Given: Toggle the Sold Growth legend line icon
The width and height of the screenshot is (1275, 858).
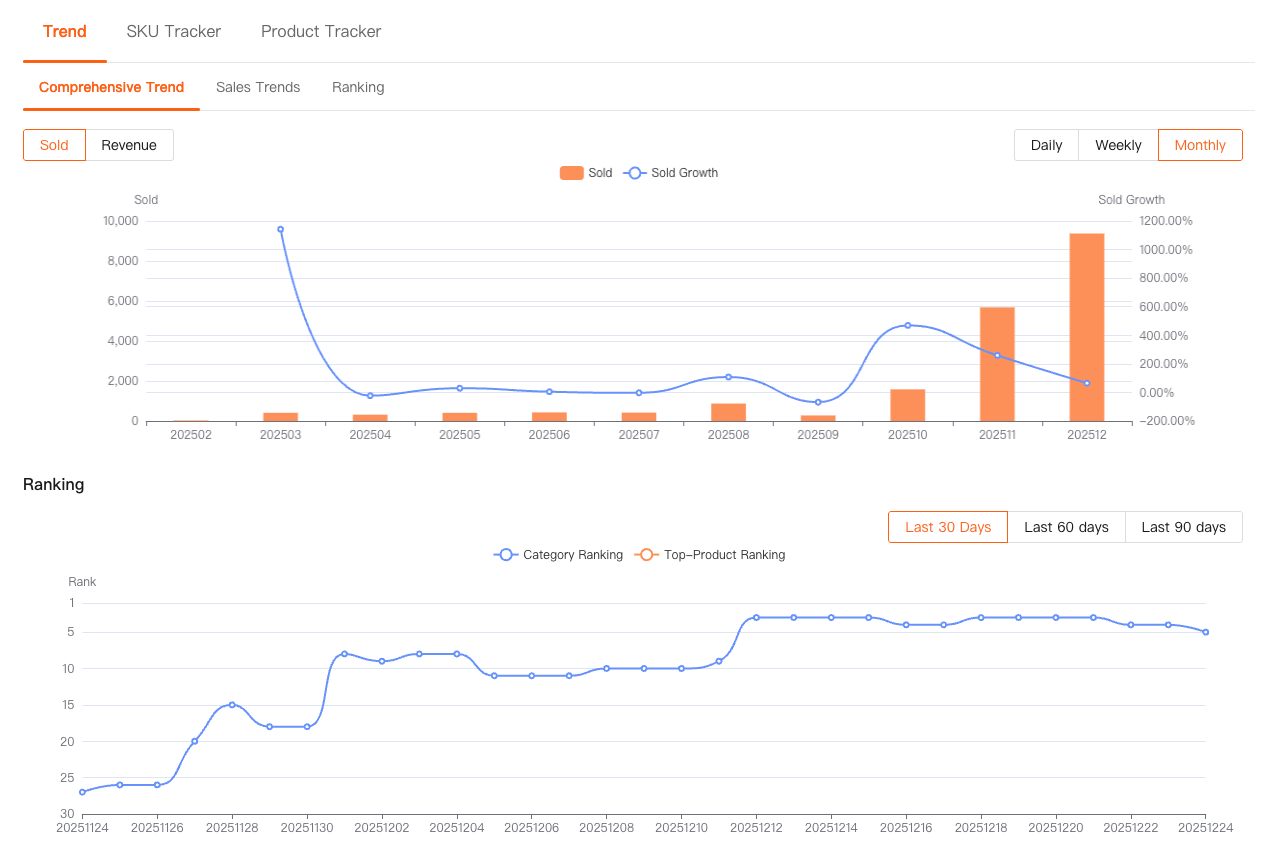Looking at the screenshot, I should [x=635, y=173].
